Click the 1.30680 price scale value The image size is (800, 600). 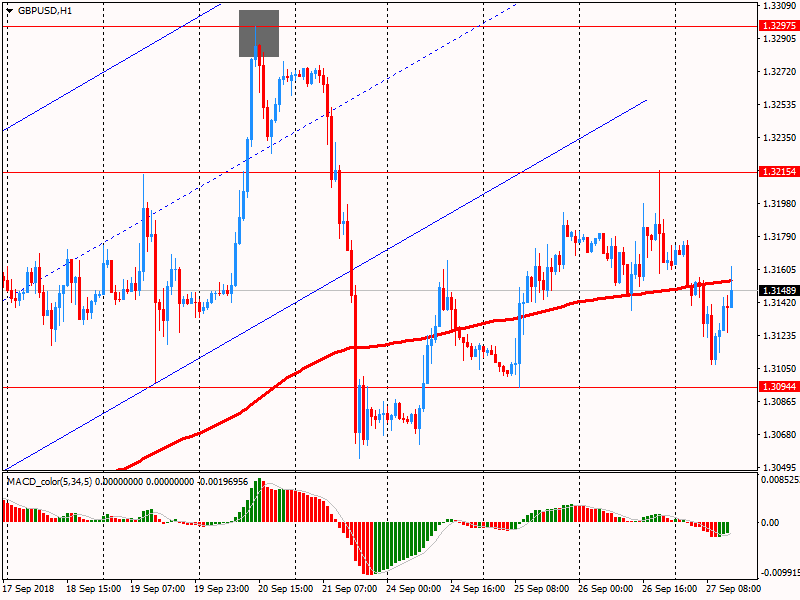click(x=780, y=434)
